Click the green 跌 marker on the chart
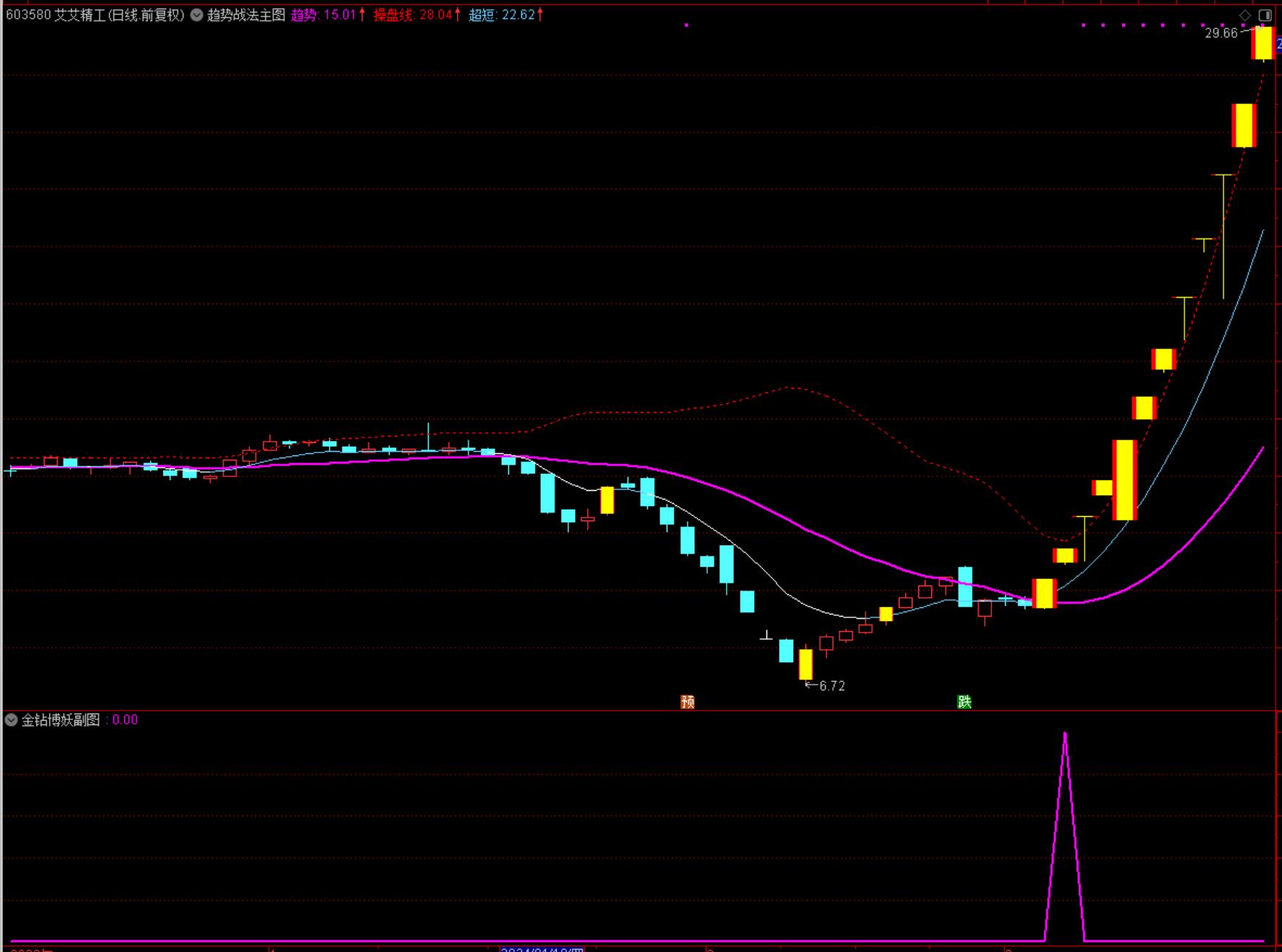The height and width of the screenshot is (952, 1282). 965,702
